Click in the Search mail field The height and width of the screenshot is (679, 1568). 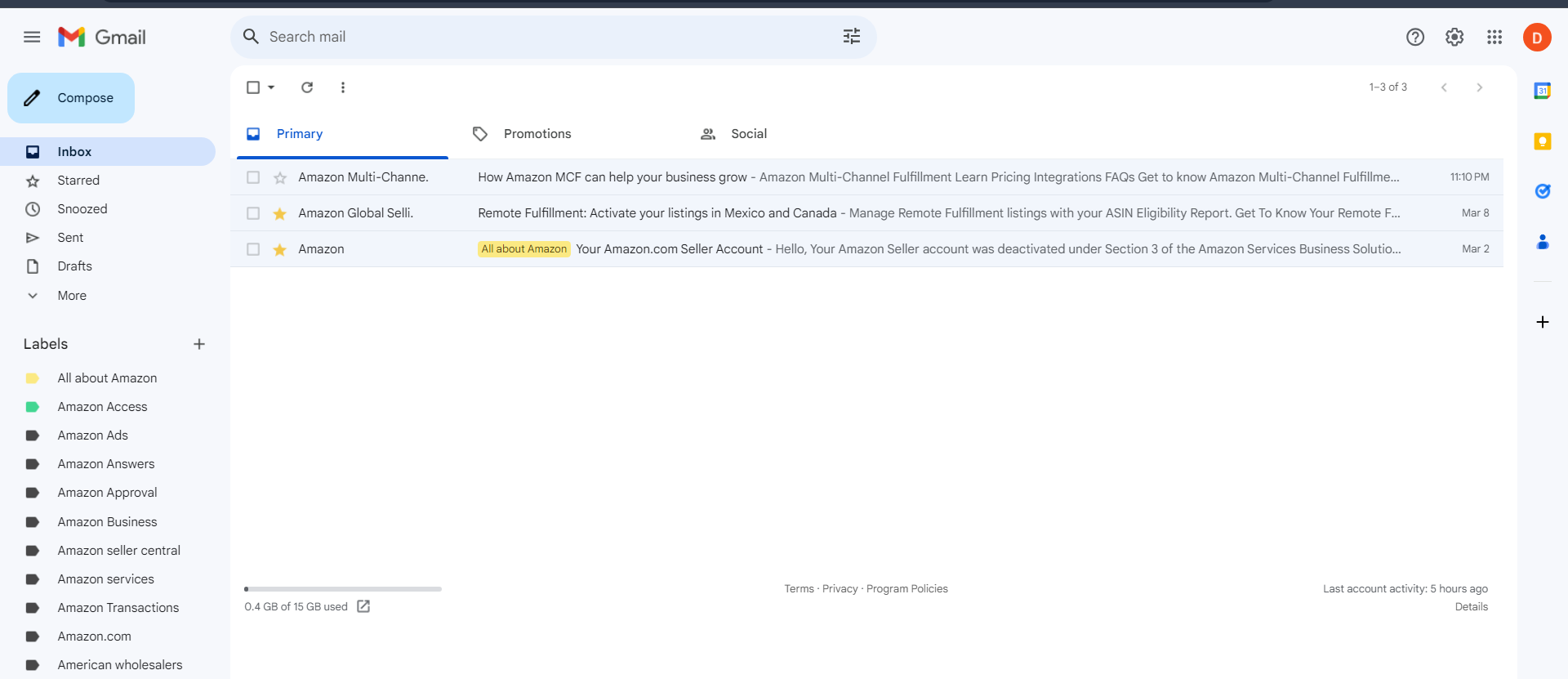[x=552, y=37]
